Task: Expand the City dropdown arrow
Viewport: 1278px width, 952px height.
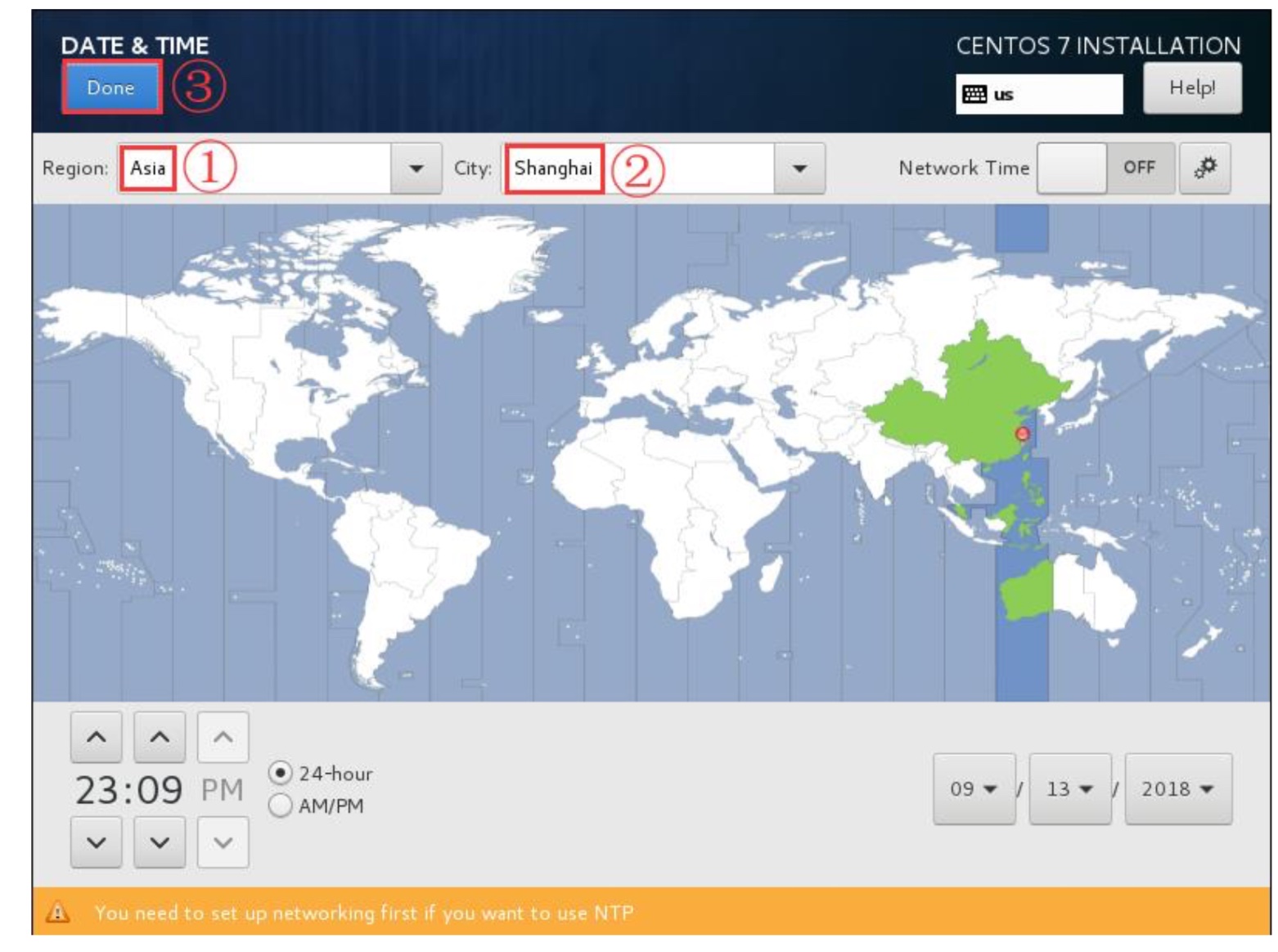Action: coord(799,168)
